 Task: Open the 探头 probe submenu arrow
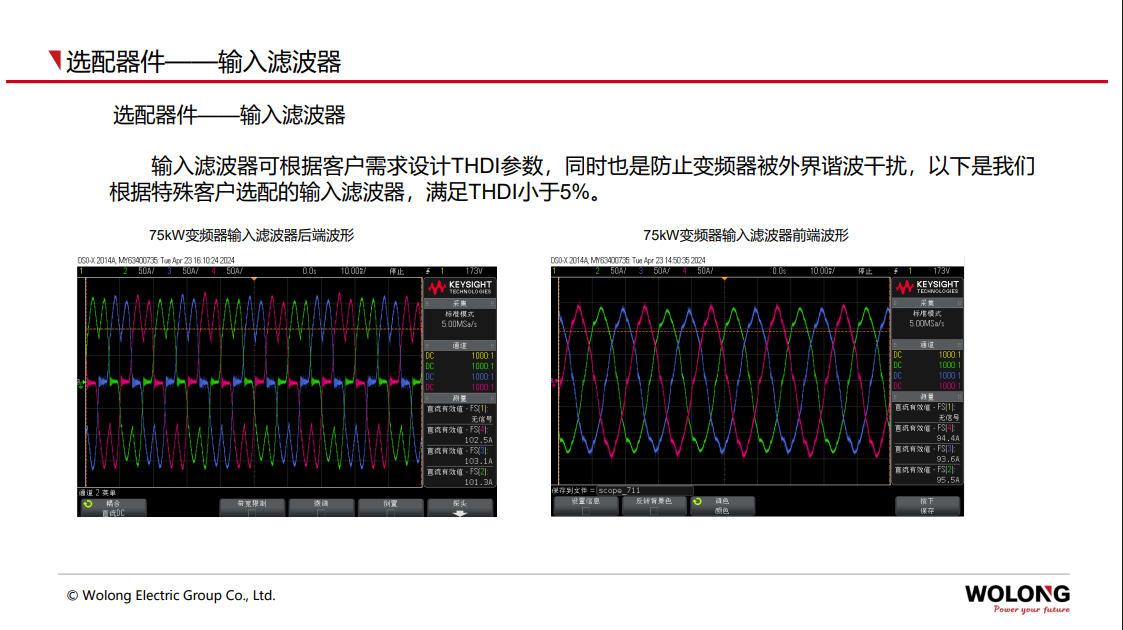459,509
